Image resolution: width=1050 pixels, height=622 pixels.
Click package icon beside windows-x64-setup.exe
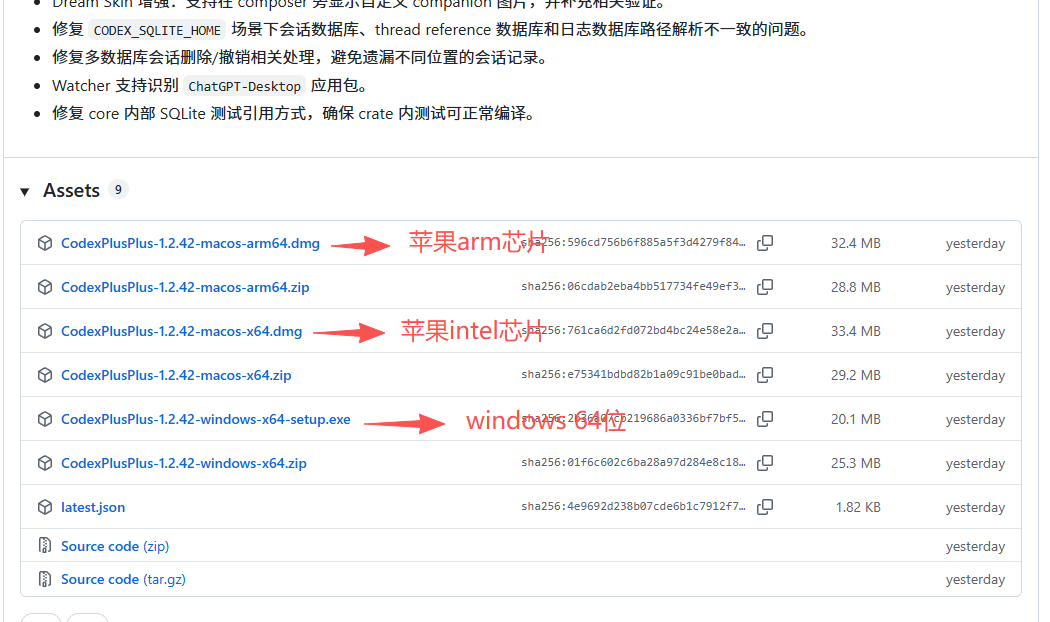click(x=45, y=419)
